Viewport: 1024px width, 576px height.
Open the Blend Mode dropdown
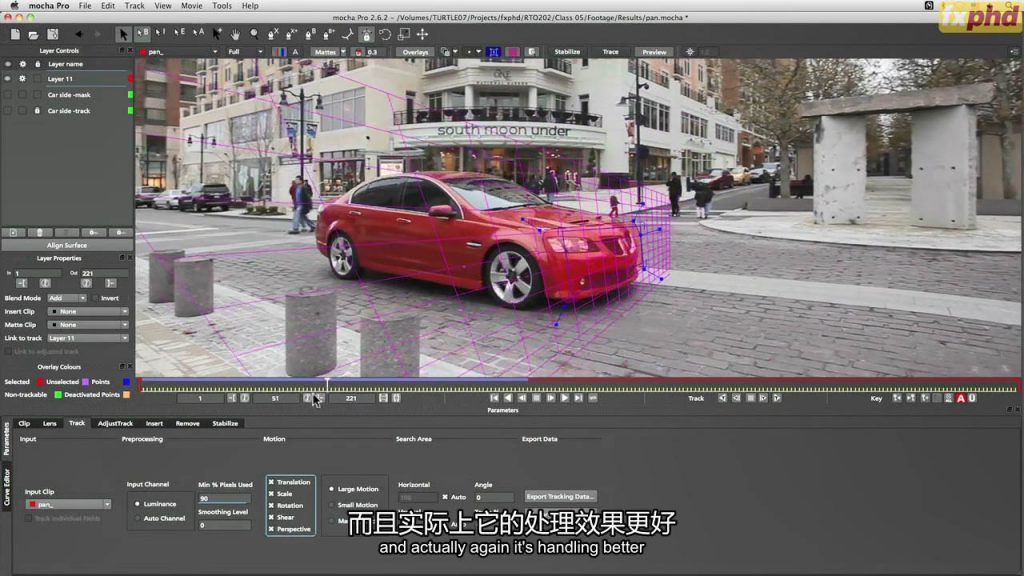[68, 298]
